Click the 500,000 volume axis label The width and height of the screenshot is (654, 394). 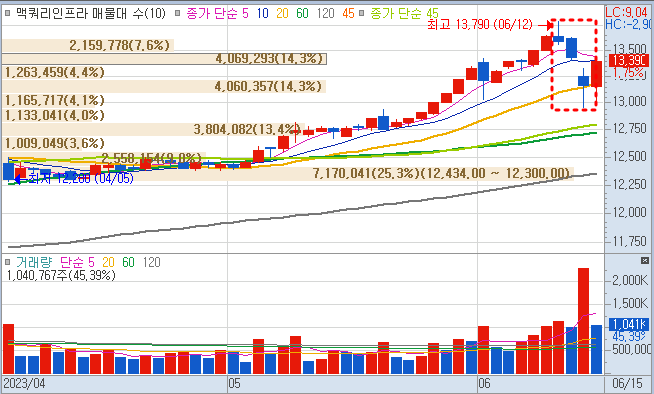[631, 349]
